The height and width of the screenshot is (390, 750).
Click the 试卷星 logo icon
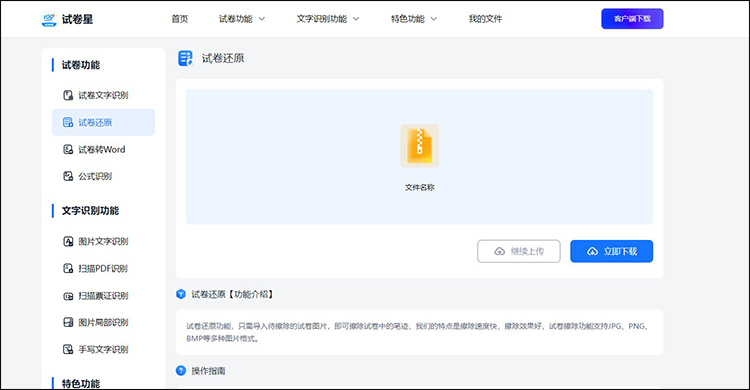[49, 19]
